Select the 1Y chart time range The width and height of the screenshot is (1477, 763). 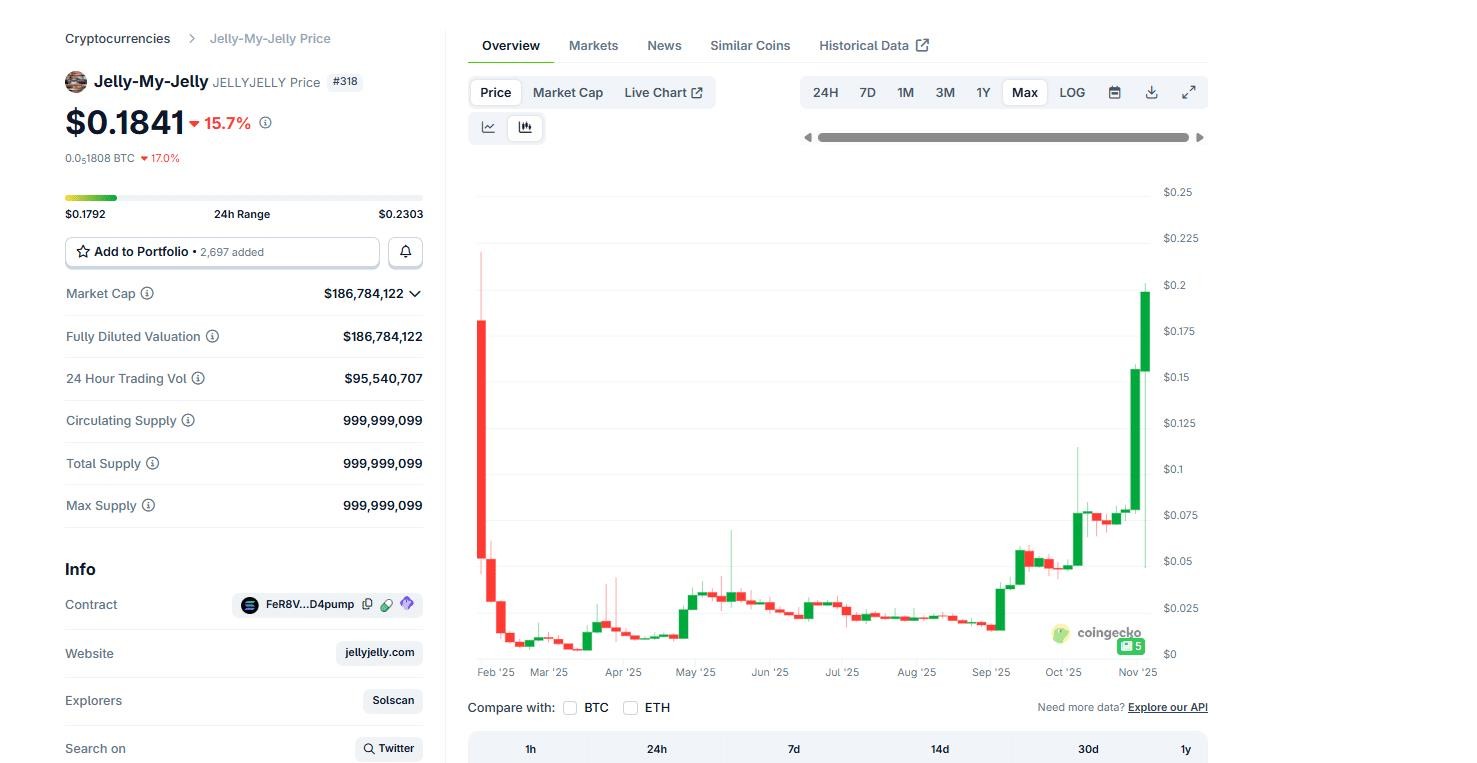(x=983, y=93)
